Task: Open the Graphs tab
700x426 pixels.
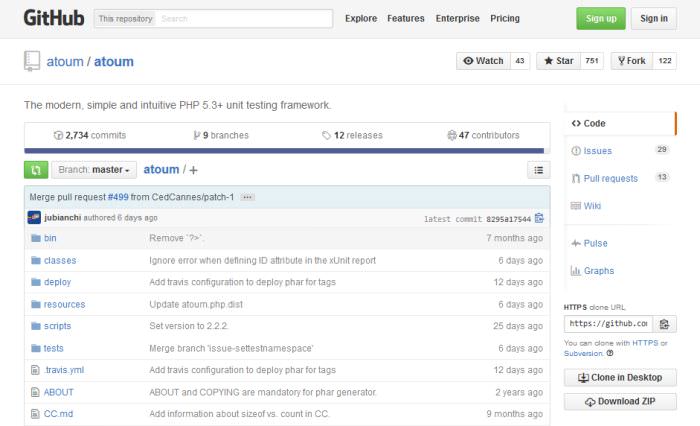Action: (x=621, y=271)
